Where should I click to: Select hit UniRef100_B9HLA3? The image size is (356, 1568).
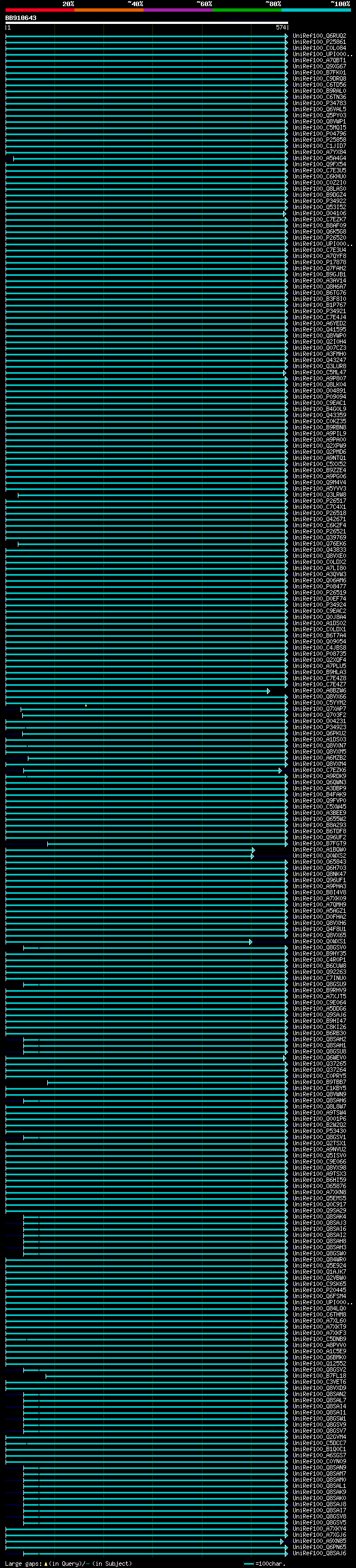[319, 672]
